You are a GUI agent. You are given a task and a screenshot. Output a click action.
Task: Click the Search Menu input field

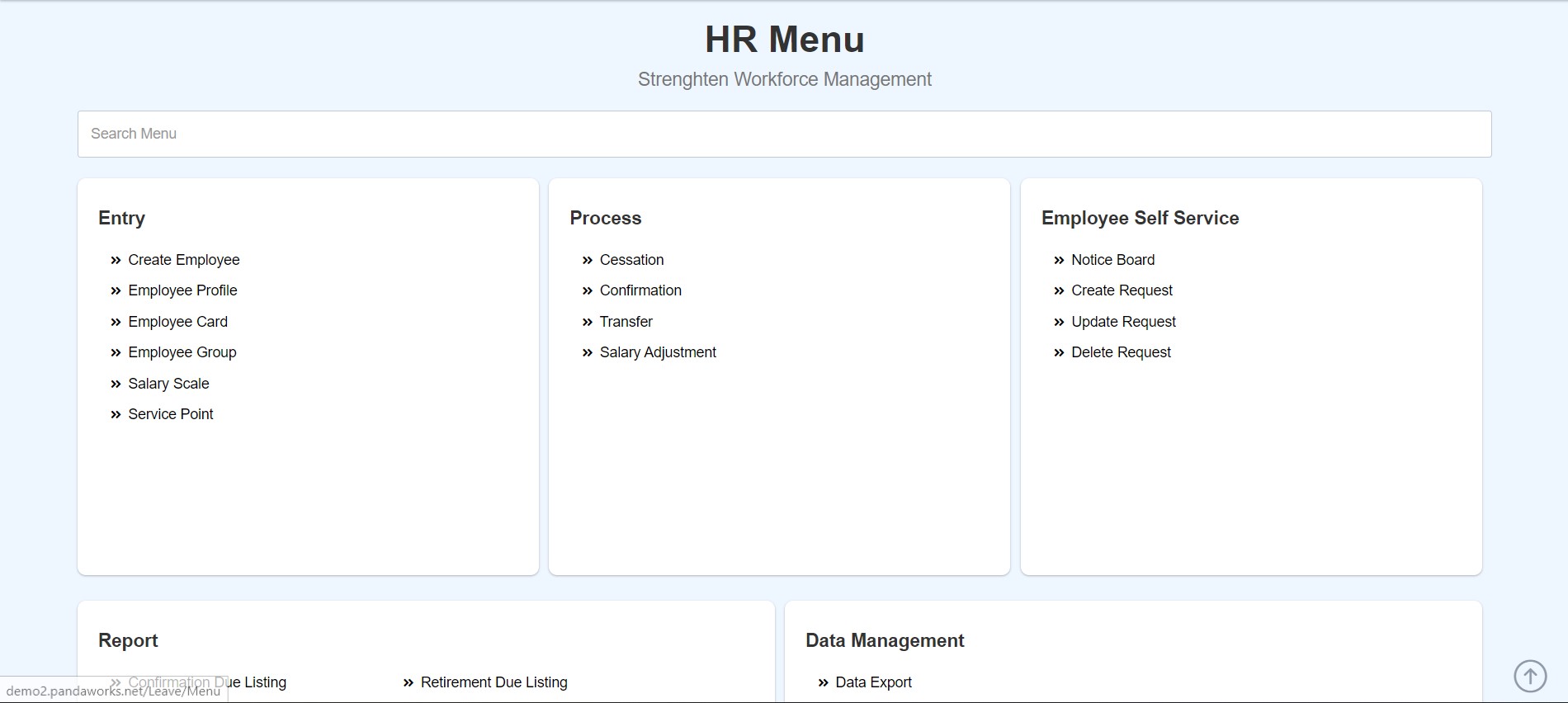coord(784,134)
